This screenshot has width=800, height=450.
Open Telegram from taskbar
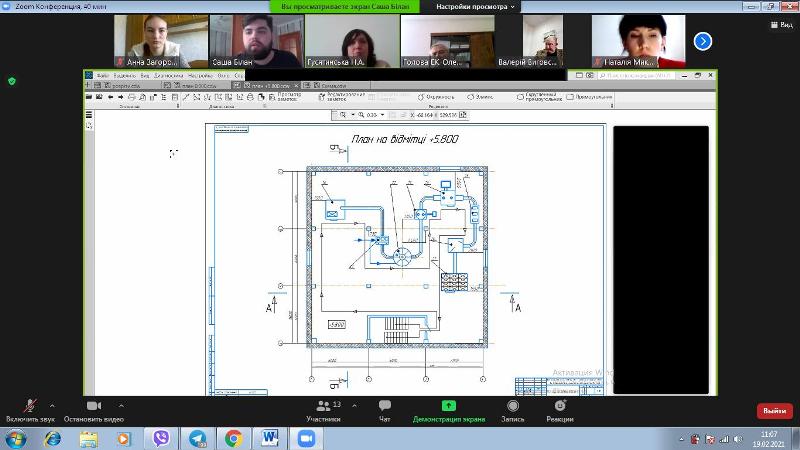tap(197, 439)
